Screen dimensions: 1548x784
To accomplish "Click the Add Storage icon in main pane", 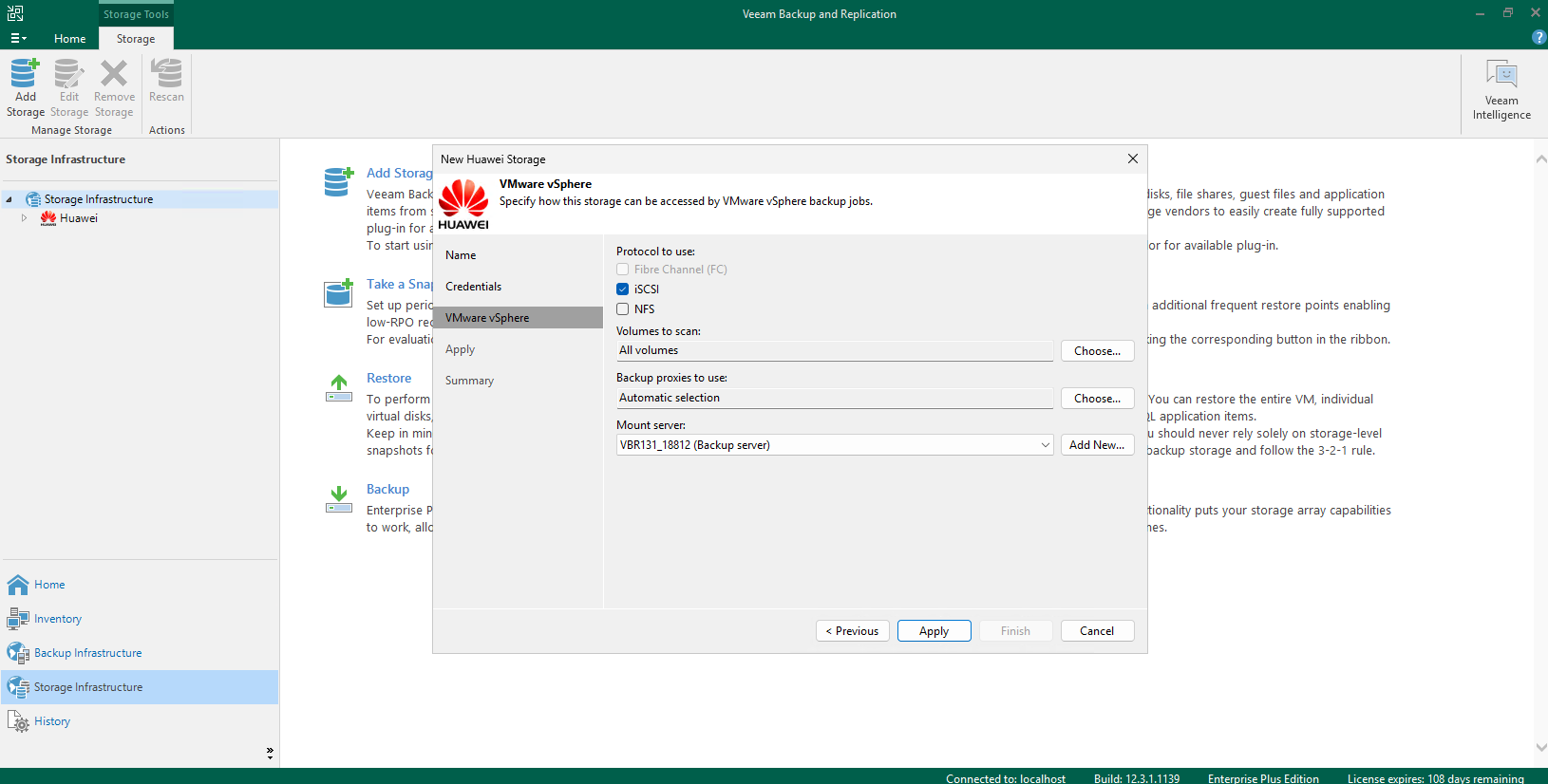I will tap(339, 181).
